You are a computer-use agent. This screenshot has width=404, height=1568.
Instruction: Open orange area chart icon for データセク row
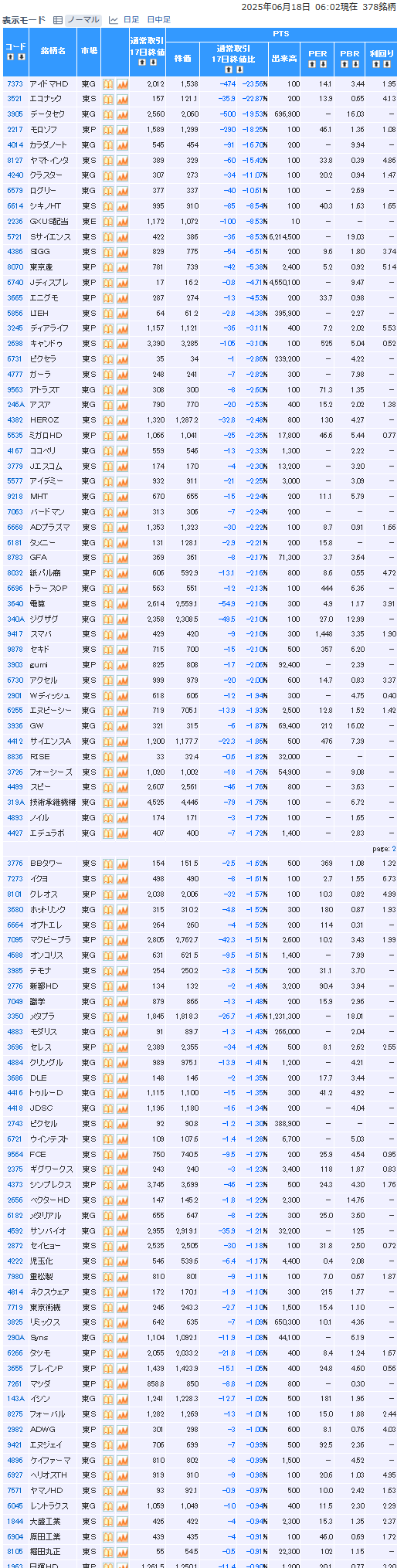[x=122, y=114]
